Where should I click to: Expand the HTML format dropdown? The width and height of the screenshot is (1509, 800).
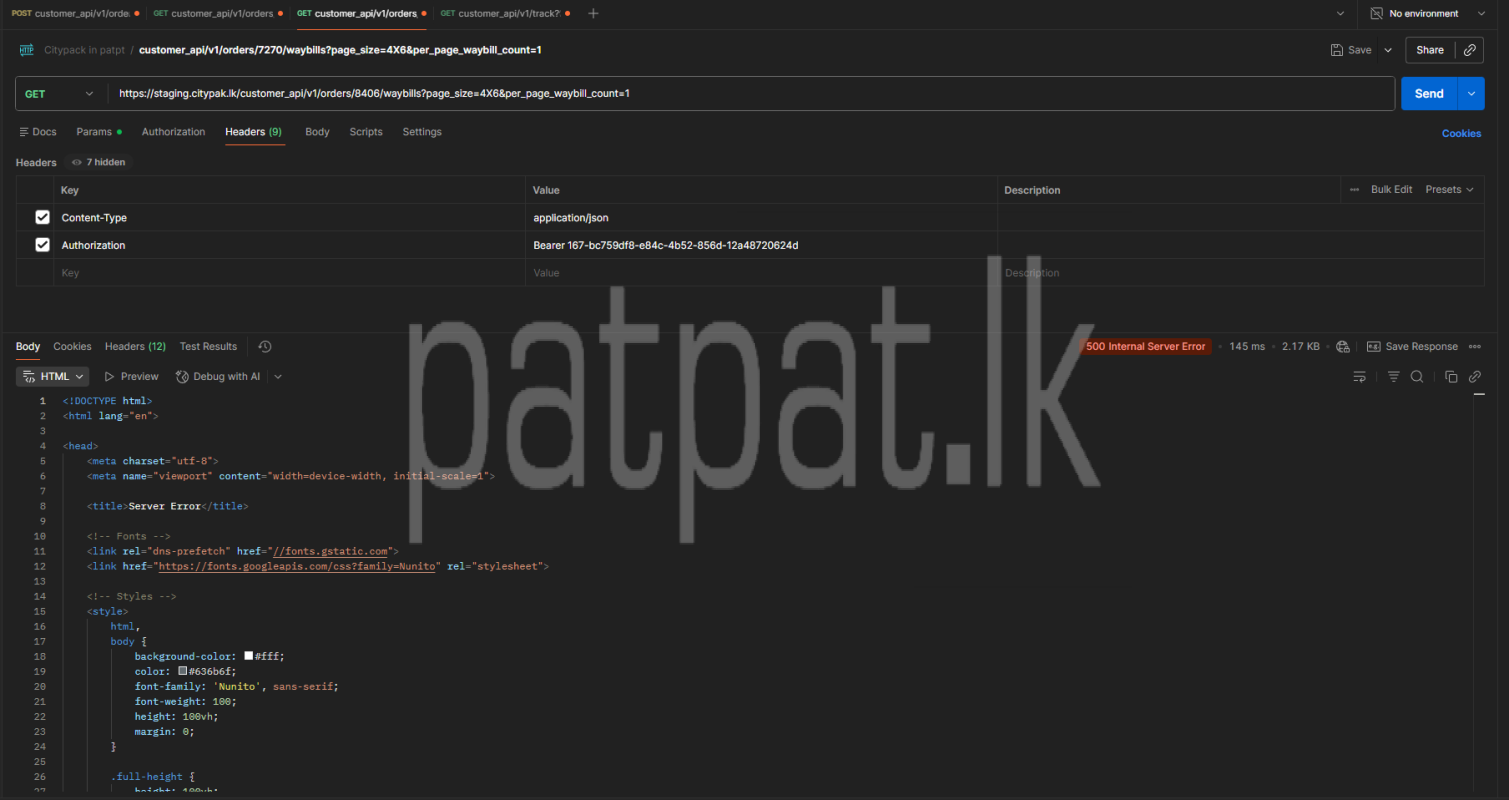click(53, 377)
